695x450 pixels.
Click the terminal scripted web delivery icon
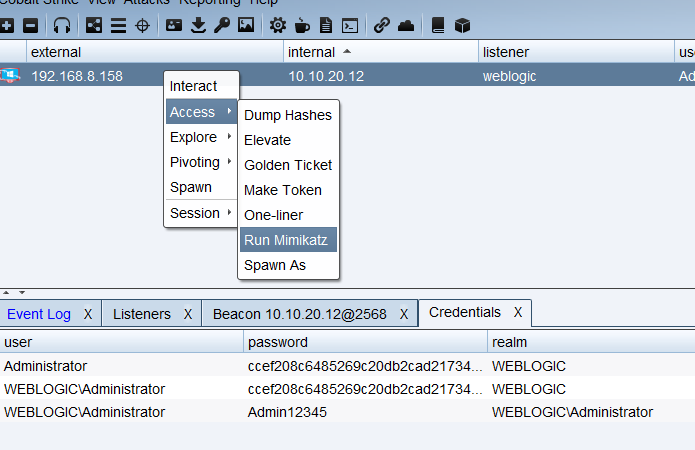(350, 26)
